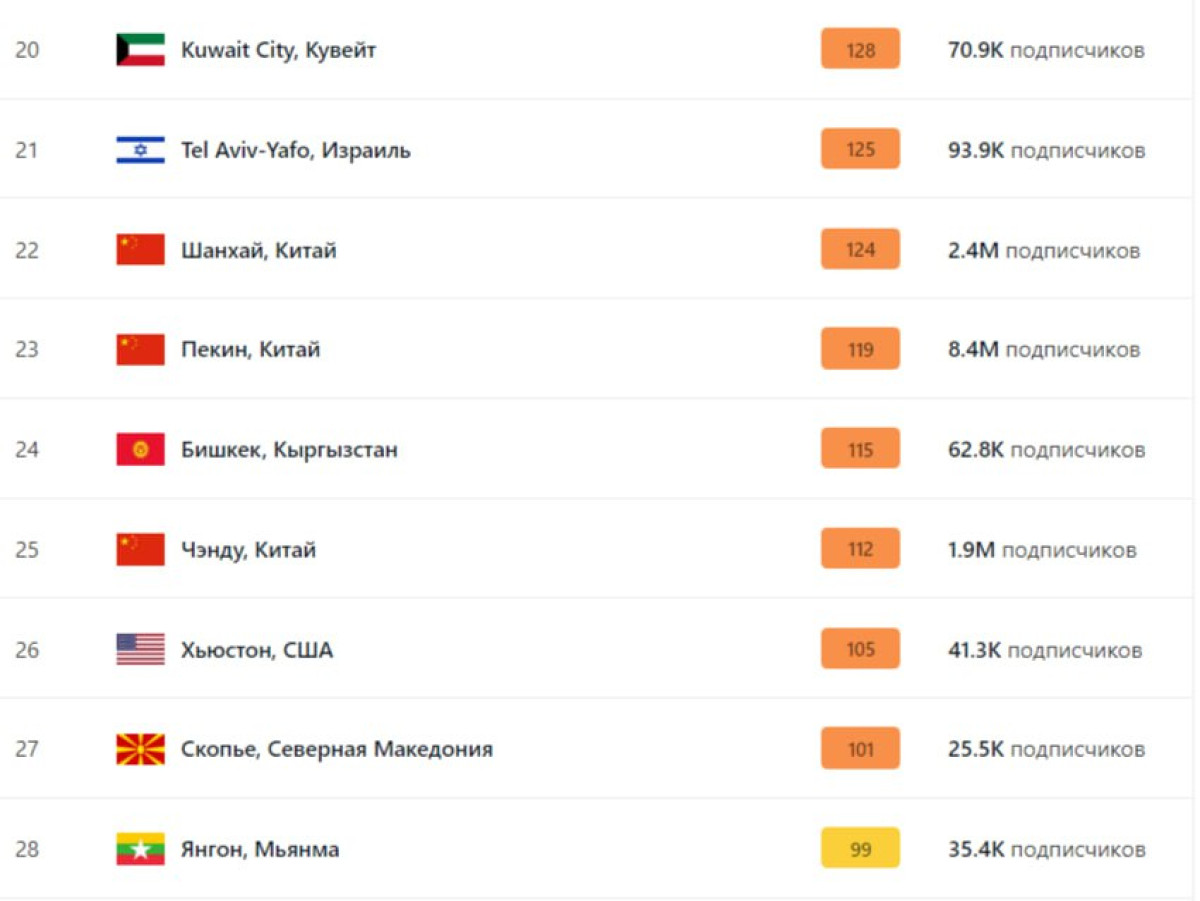The image size is (1200, 901).
Task: Open Янгон, Мьянма city link
Action: 260,849
